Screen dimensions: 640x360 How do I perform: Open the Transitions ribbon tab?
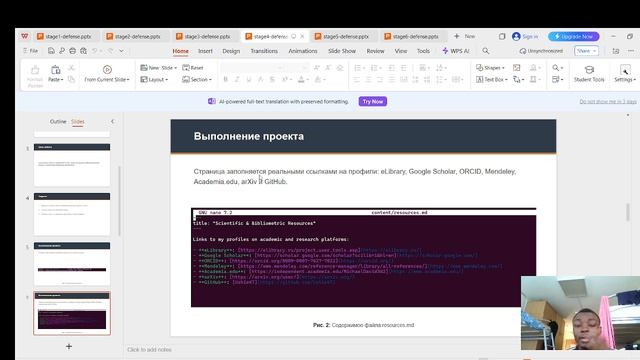pyautogui.click(x=264, y=51)
